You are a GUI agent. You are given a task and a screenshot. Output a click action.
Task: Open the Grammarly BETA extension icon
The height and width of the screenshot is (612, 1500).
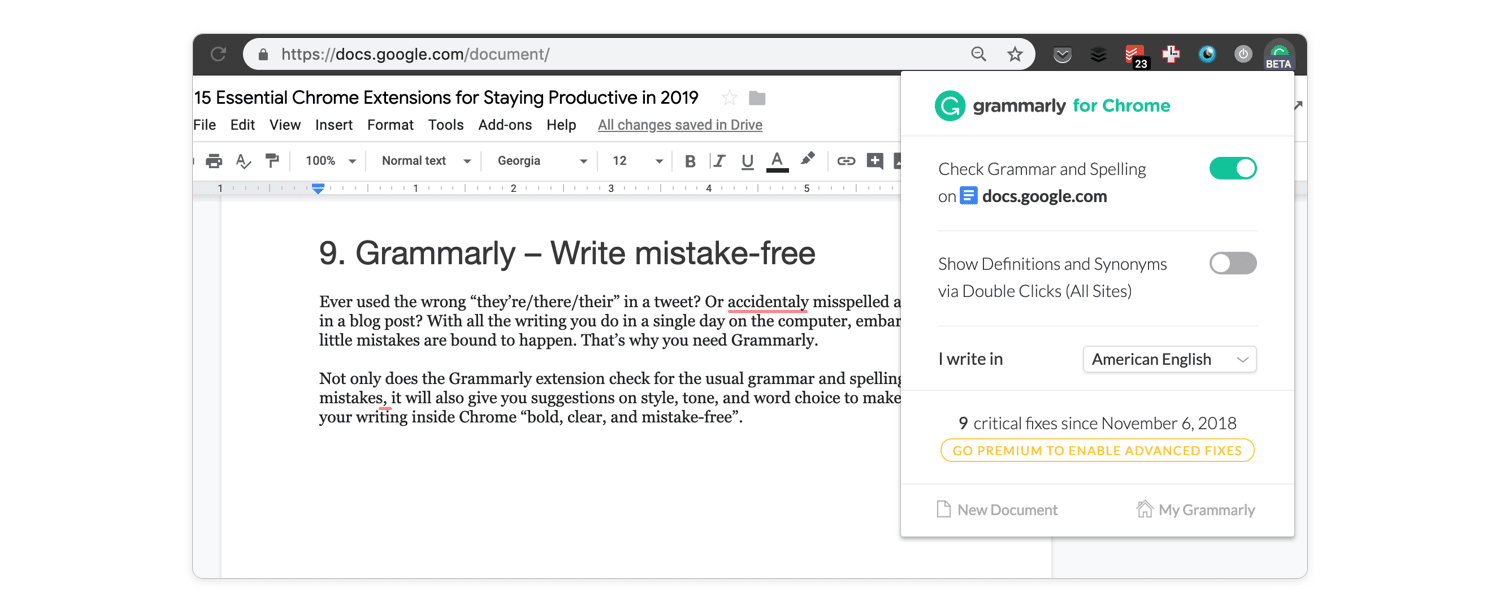click(x=1279, y=54)
